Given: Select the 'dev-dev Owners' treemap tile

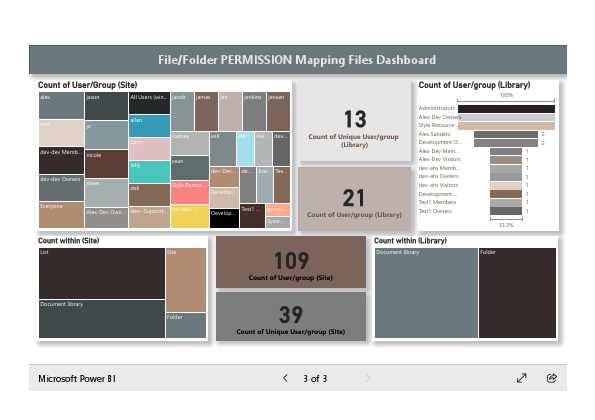Looking at the screenshot, I should tap(61, 187).
